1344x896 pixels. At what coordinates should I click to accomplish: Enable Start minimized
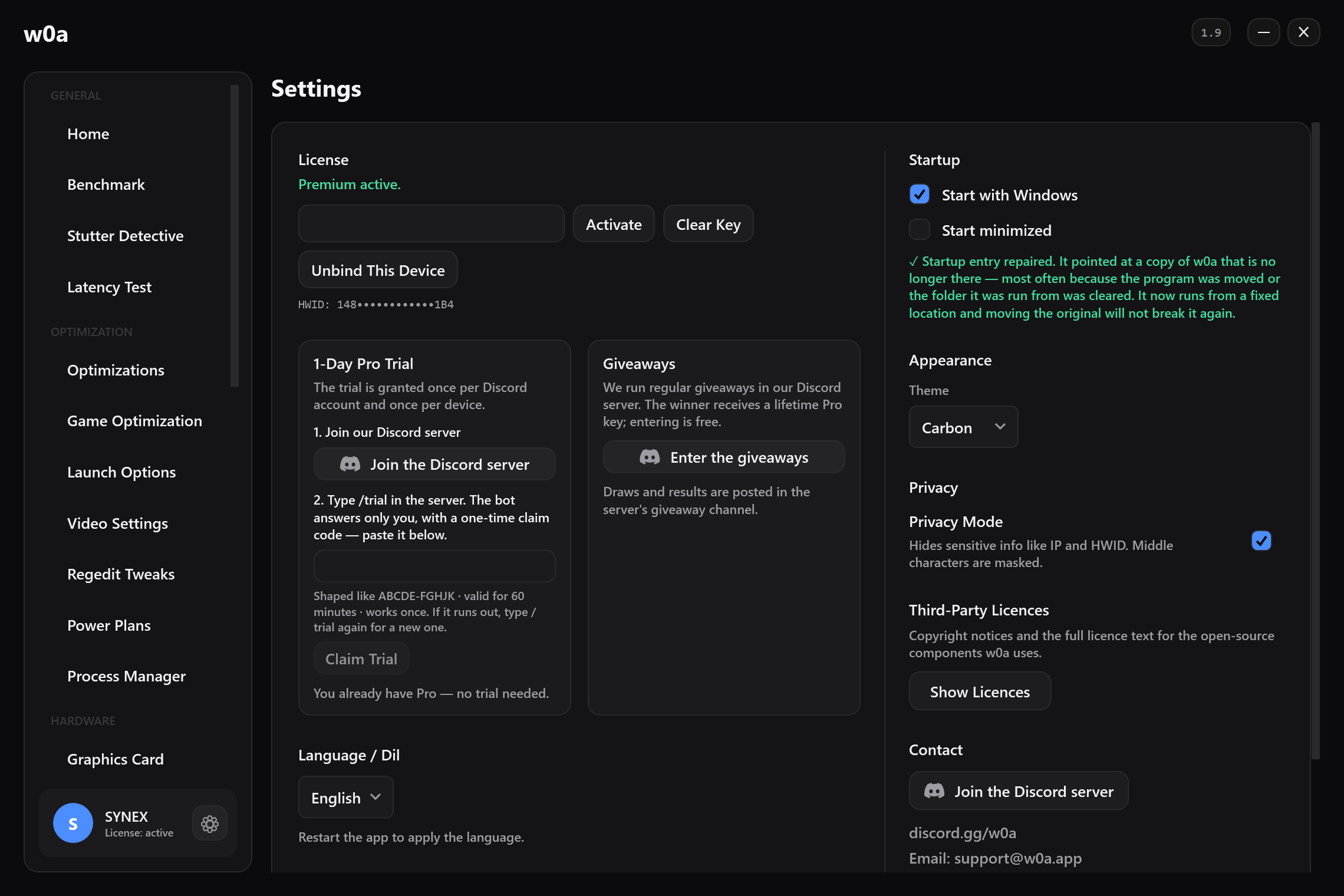point(920,230)
